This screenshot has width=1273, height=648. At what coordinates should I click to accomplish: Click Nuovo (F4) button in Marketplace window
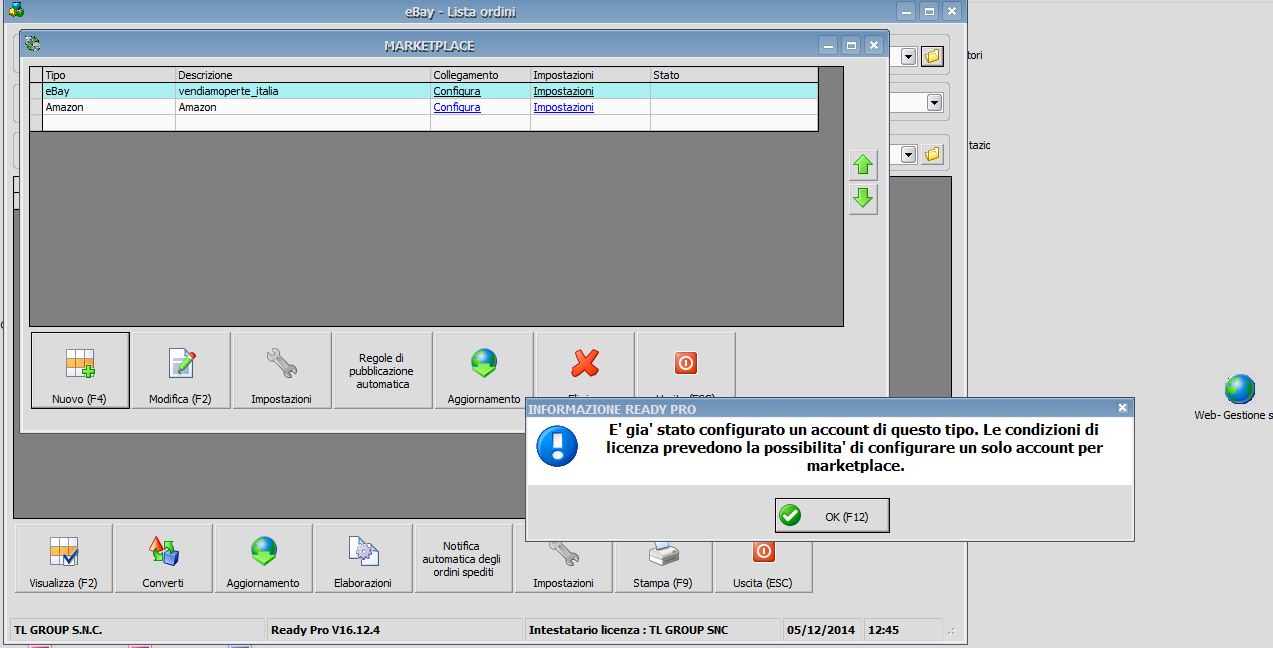point(80,370)
